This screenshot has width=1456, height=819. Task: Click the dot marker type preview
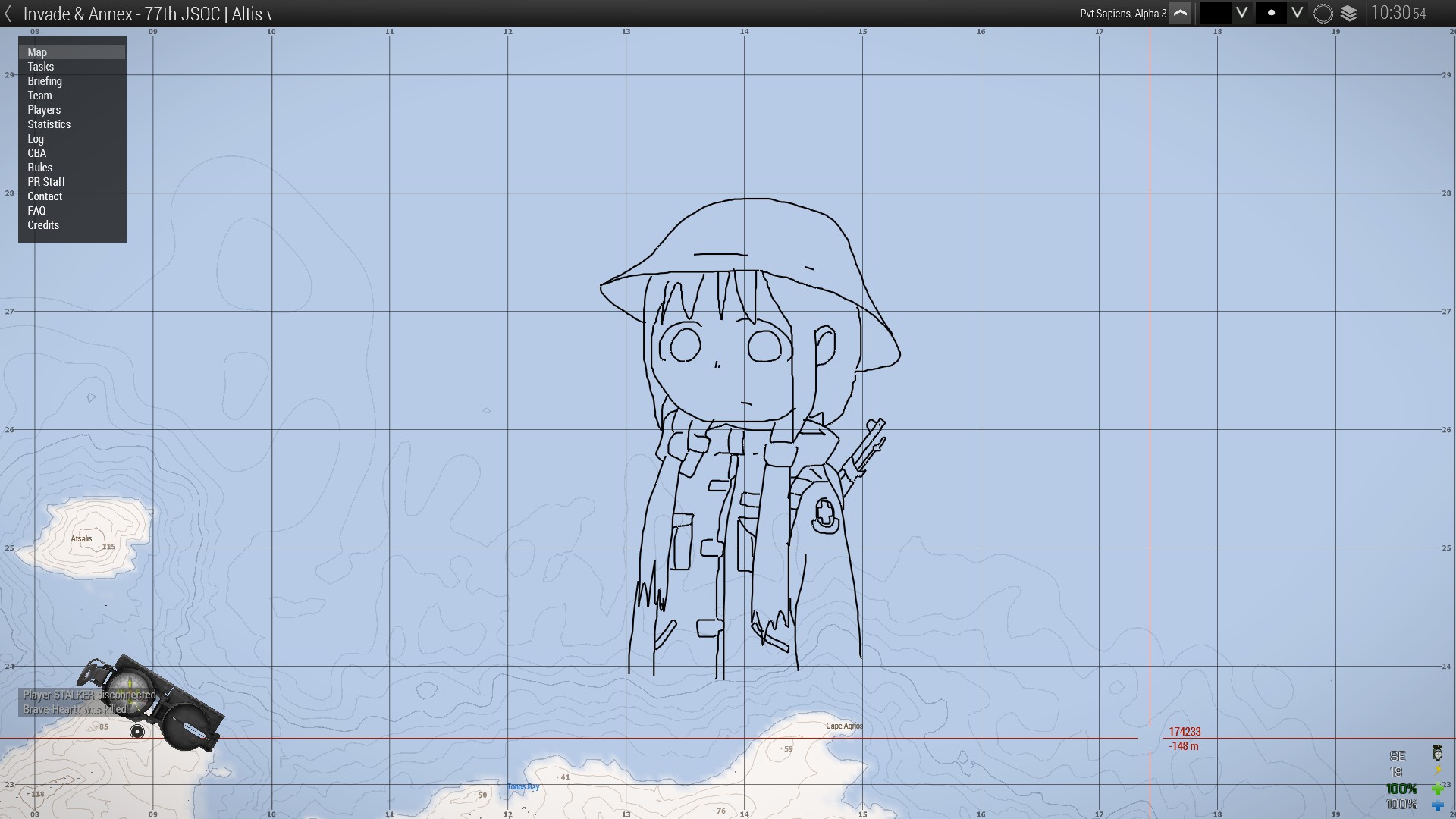1271,14
